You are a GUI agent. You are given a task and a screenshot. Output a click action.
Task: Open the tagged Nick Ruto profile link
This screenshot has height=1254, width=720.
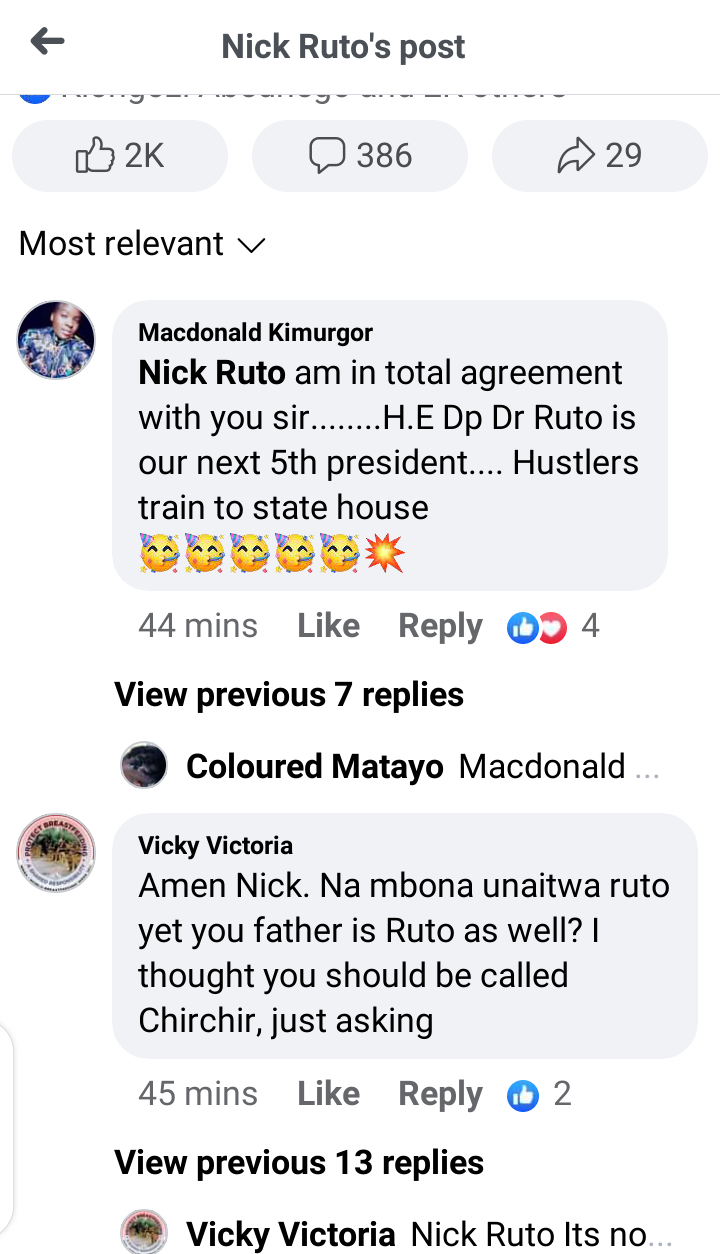(212, 372)
